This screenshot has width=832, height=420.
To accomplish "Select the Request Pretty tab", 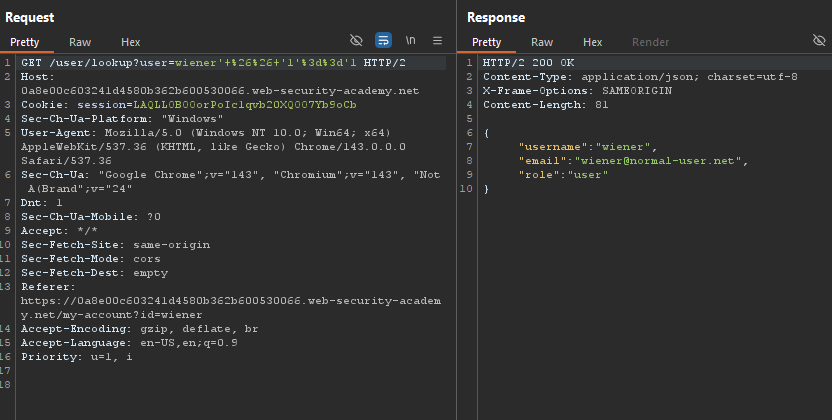I will click(24, 42).
